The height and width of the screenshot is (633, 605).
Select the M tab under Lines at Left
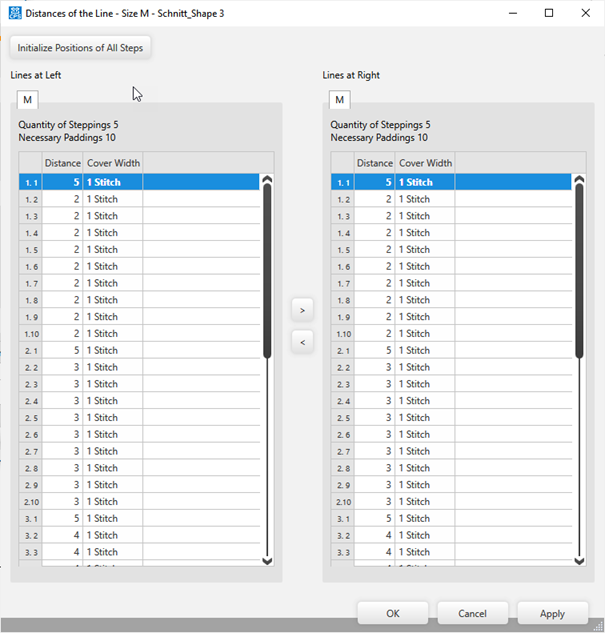28,100
